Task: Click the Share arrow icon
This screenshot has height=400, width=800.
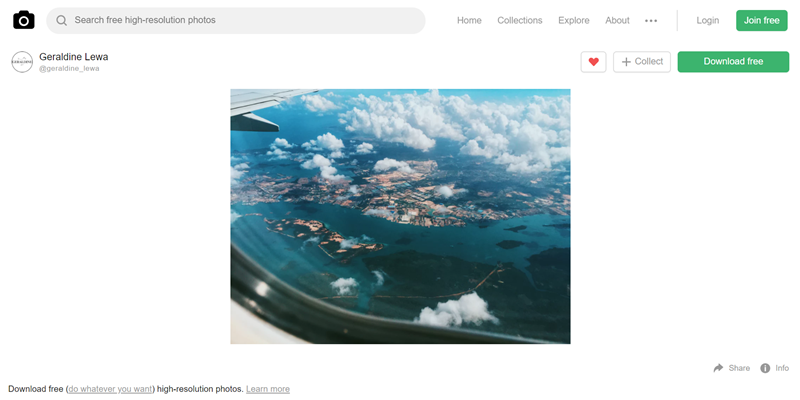Action: [718, 368]
